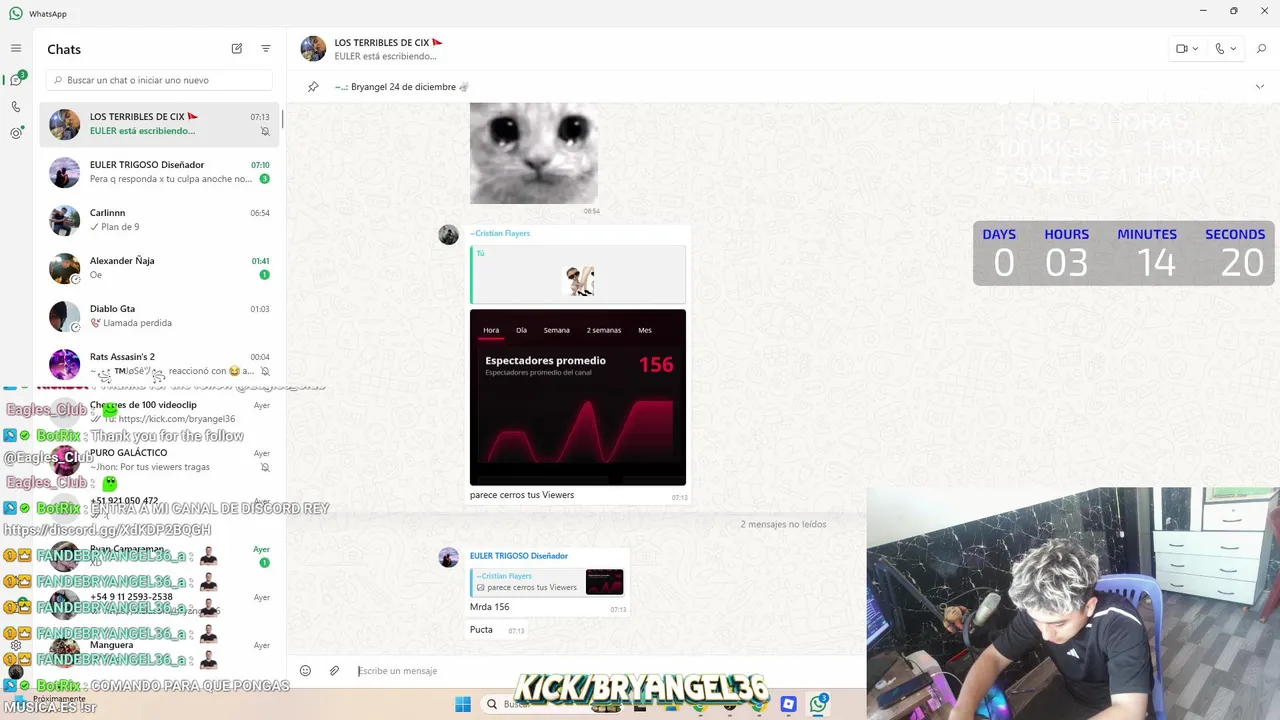Image resolution: width=1280 pixels, height=720 pixels.
Task: Expand the video call dropdown arrow
Action: click(x=1195, y=48)
